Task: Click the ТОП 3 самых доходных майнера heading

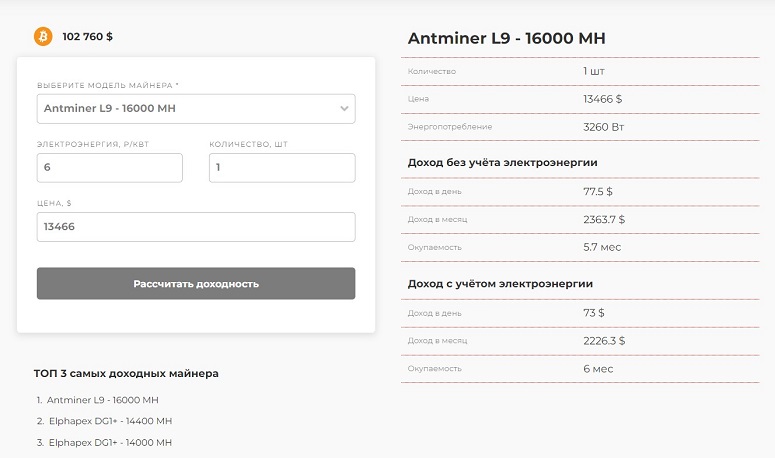Action: (126, 374)
